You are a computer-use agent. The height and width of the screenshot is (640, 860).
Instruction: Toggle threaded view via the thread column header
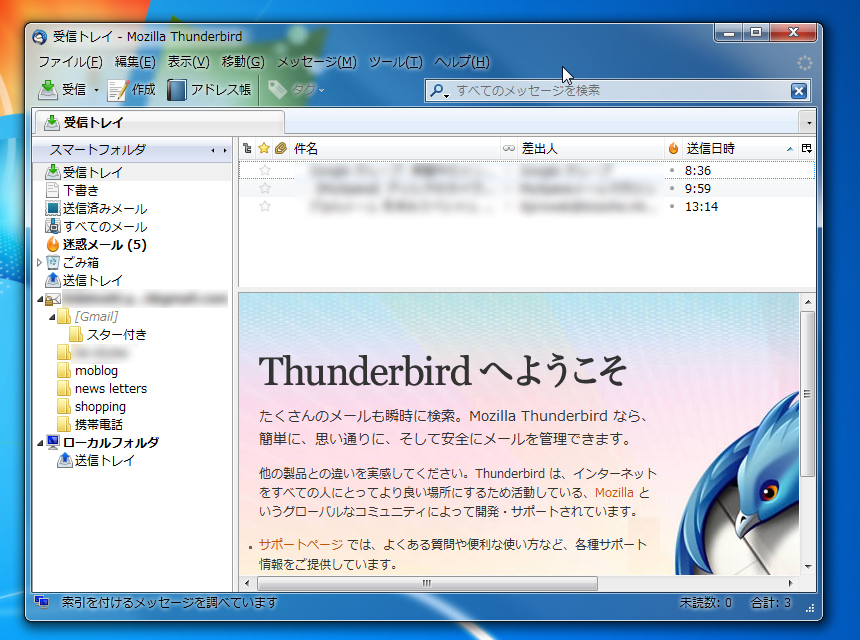coord(246,147)
